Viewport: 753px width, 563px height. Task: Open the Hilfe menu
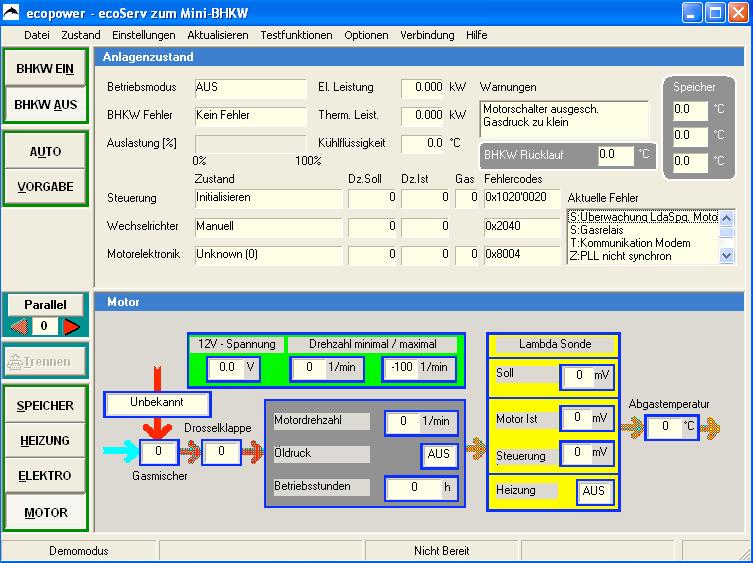tap(476, 35)
